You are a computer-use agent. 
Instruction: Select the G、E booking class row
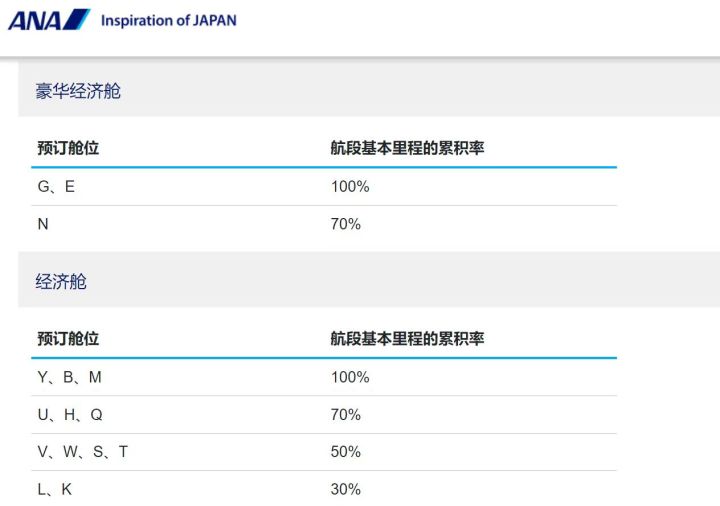coord(324,187)
